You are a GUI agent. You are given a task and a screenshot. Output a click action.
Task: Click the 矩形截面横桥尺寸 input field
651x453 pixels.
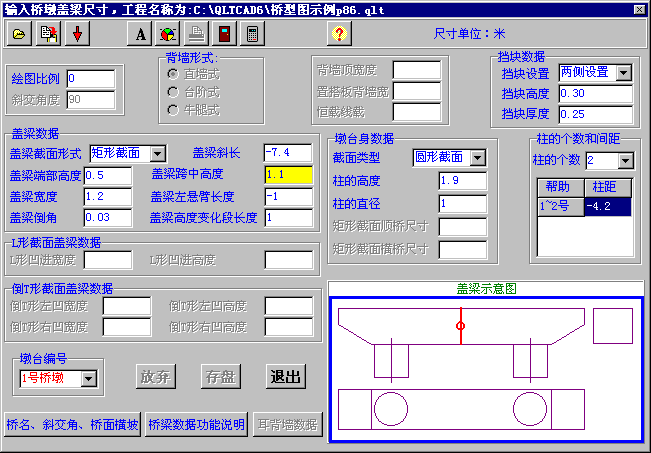pos(463,250)
